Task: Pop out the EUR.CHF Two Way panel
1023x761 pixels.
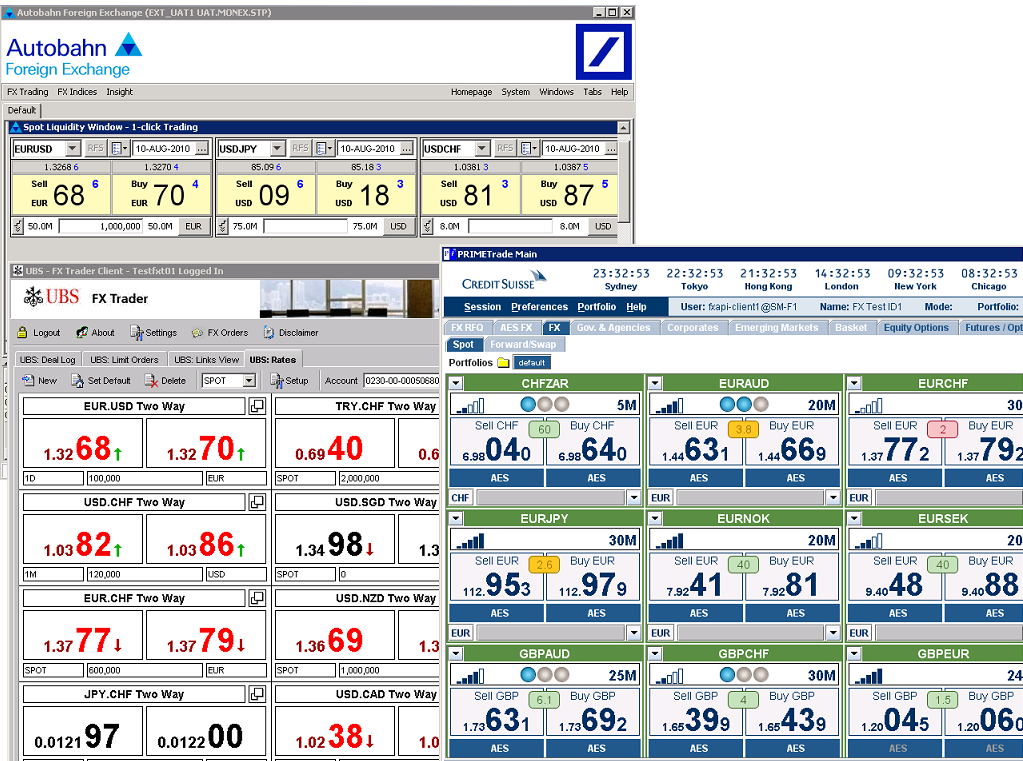Action: (x=258, y=598)
